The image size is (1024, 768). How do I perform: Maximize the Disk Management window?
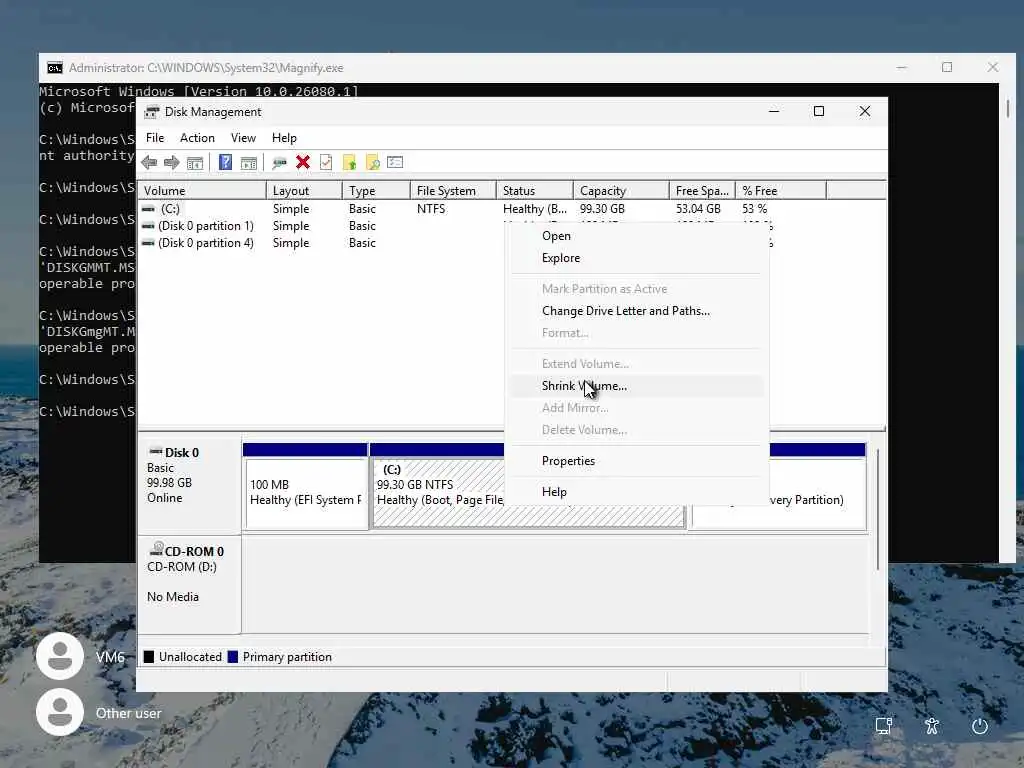point(819,112)
